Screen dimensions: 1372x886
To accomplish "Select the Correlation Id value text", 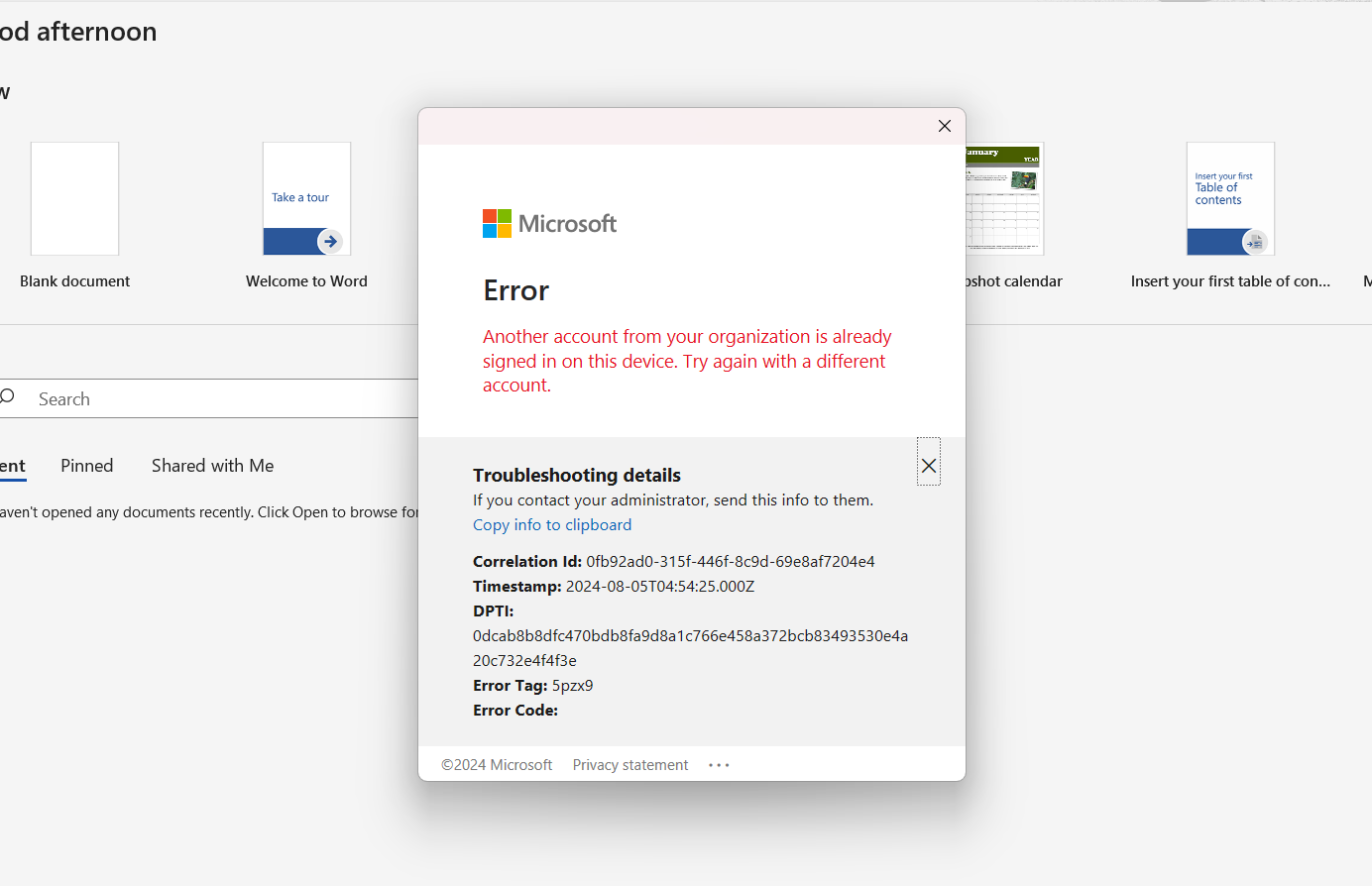I will click(731, 562).
